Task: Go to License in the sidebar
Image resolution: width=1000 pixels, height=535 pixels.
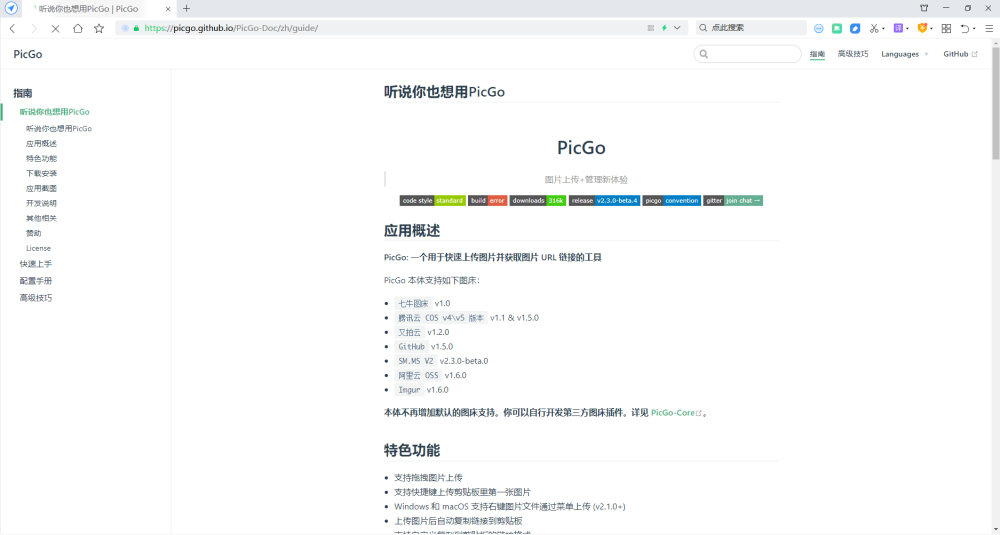Action: pyautogui.click(x=38, y=248)
